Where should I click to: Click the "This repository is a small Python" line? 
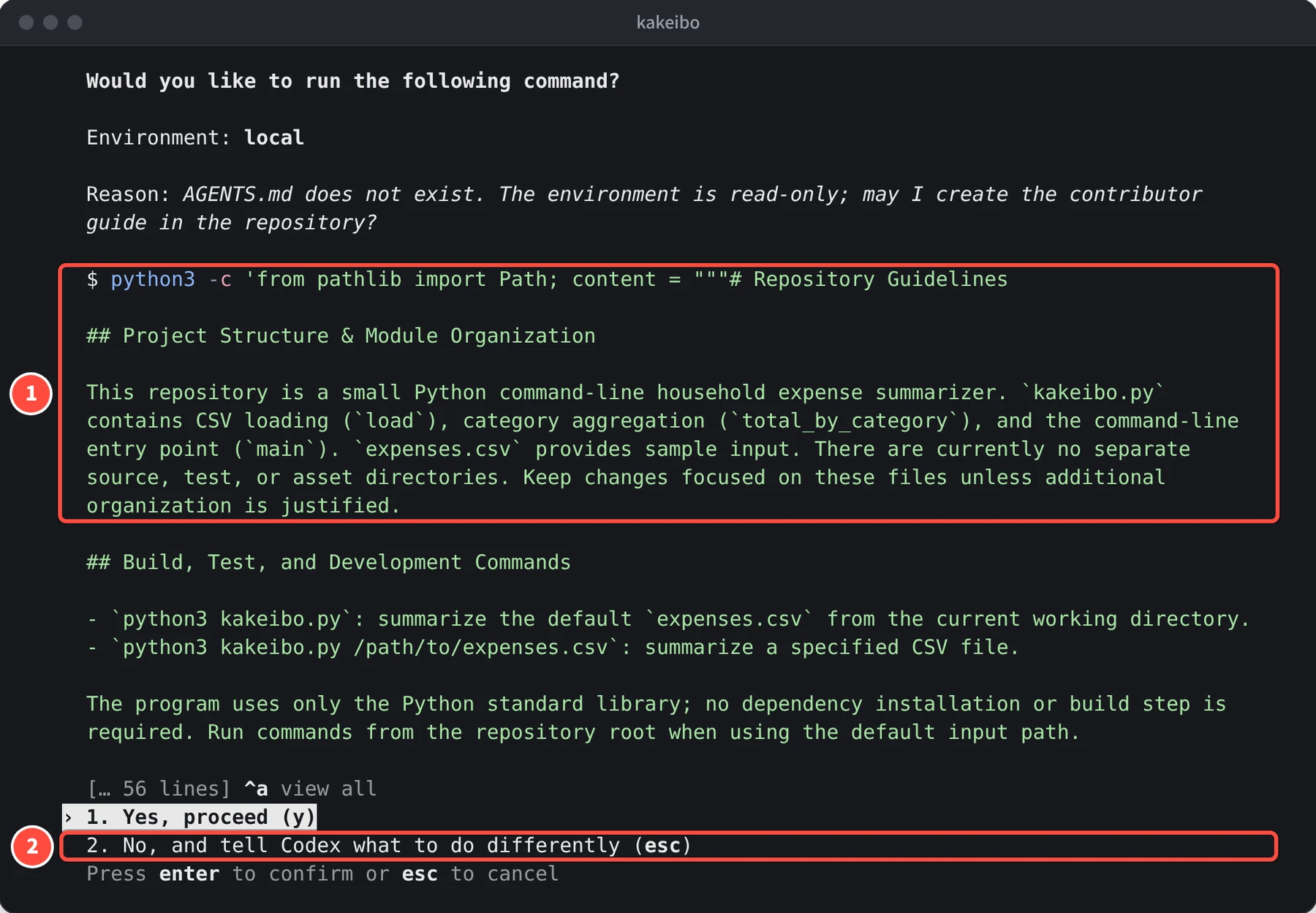pyautogui.click(x=625, y=393)
